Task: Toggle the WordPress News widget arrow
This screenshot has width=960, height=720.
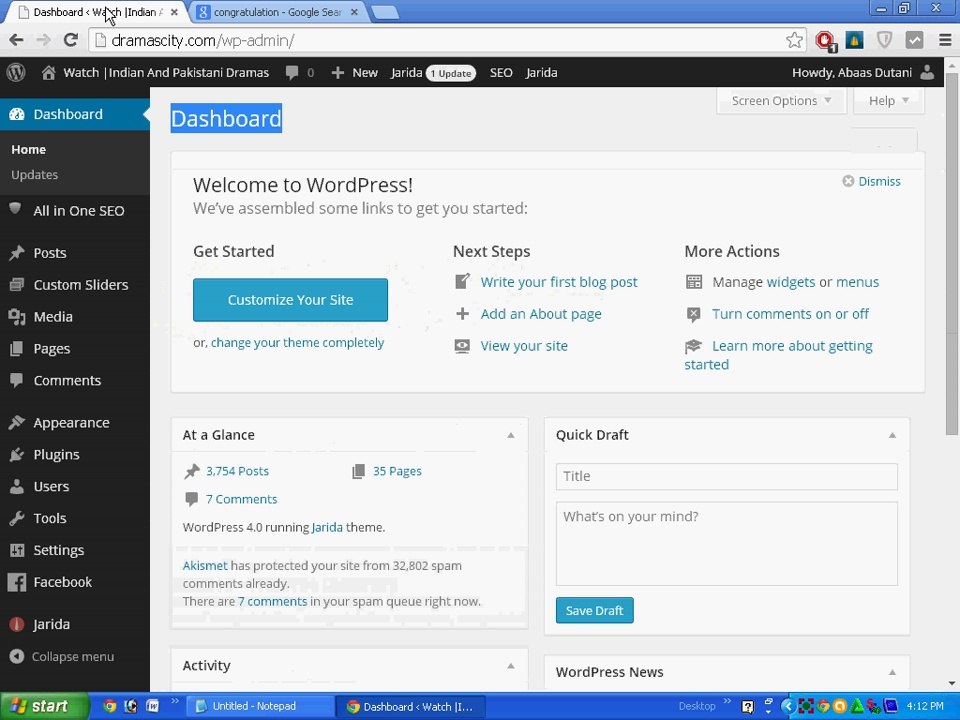Action: point(892,672)
